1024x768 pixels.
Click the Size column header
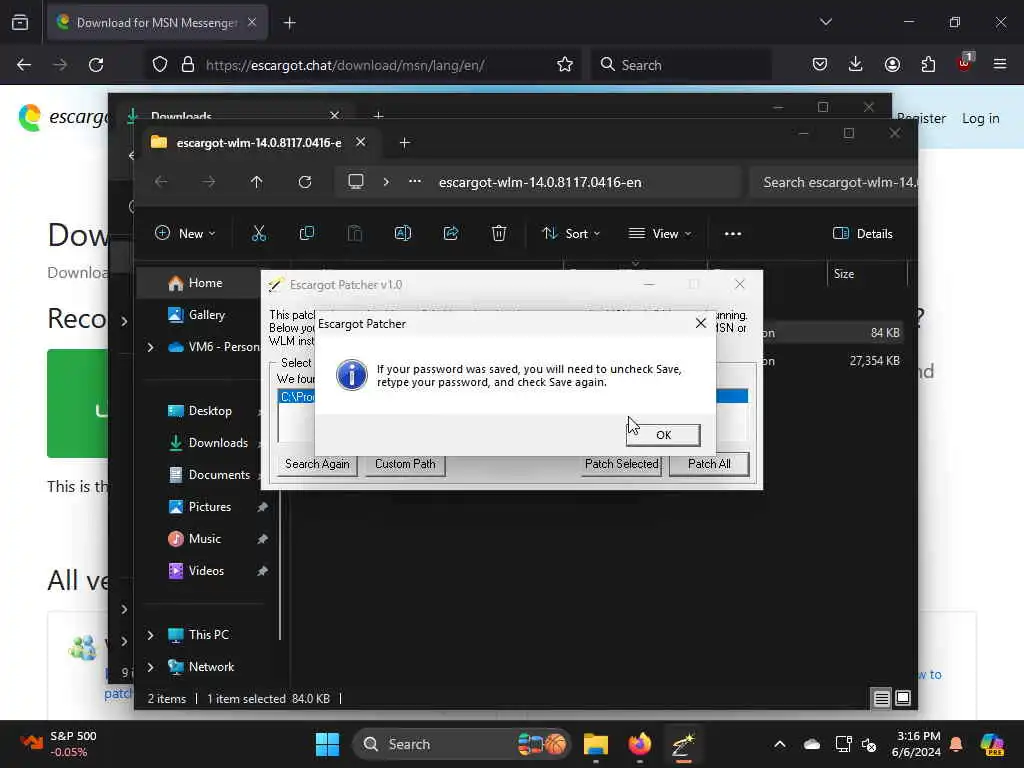[x=867, y=274]
